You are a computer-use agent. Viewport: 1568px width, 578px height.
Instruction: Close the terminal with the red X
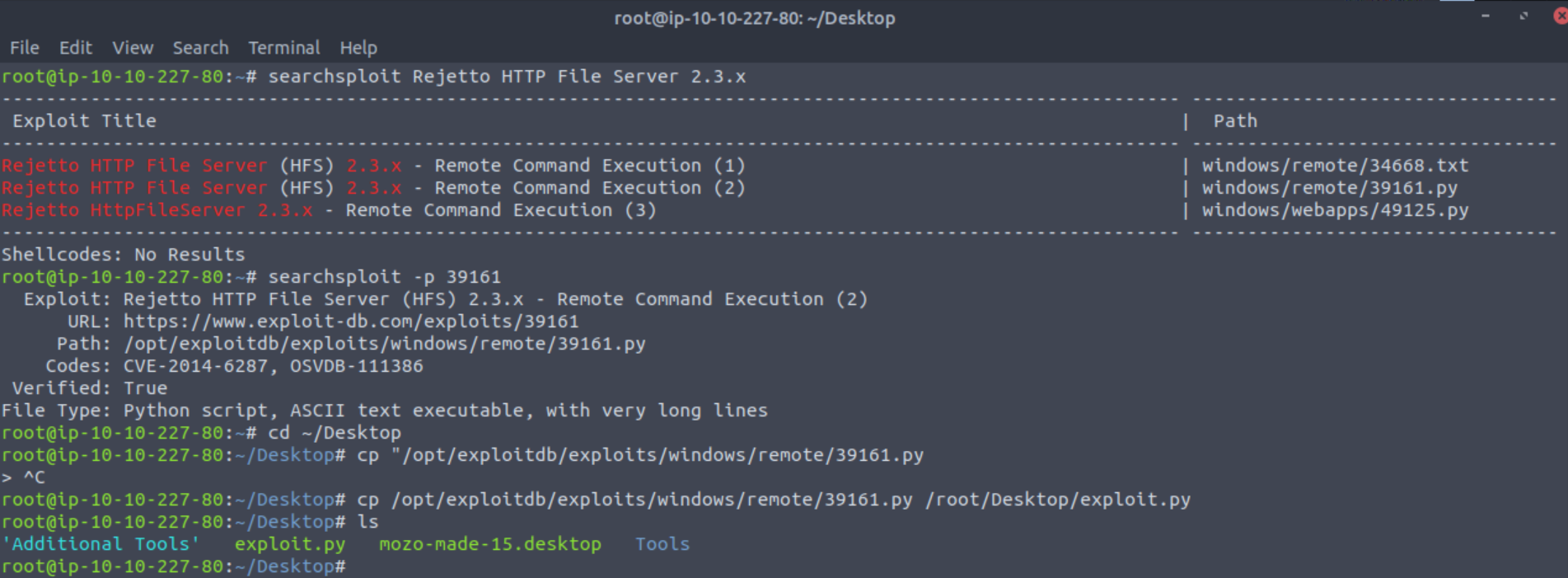click(x=1560, y=16)
